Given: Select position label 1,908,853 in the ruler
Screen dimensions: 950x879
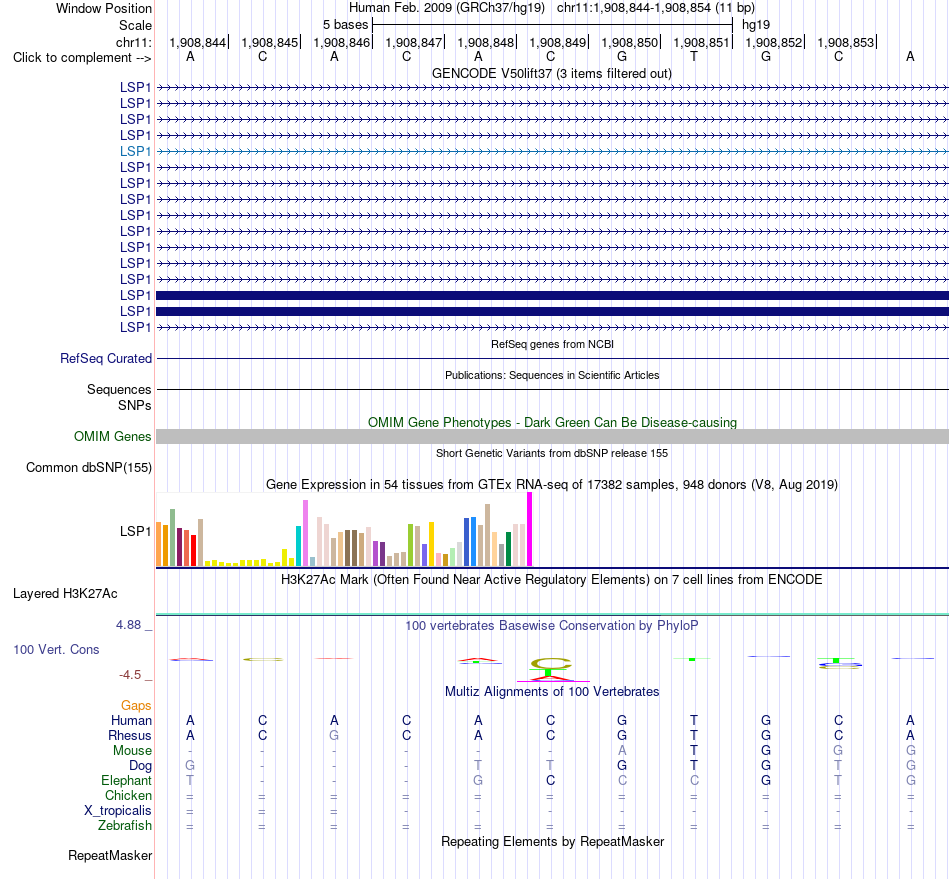Looking at the screenshot, I should (846, 42).
